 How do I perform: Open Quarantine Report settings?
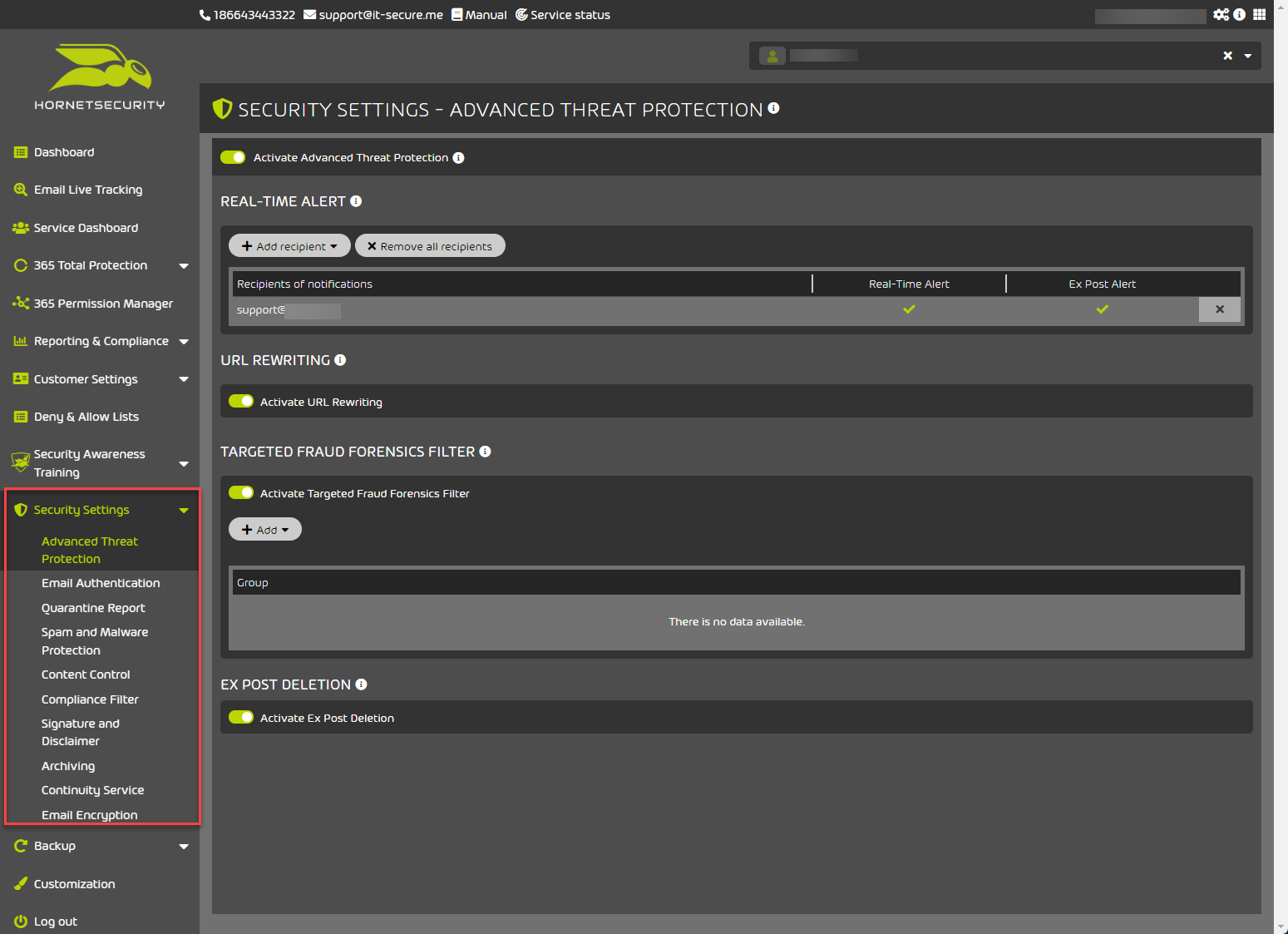click(93, 608)
